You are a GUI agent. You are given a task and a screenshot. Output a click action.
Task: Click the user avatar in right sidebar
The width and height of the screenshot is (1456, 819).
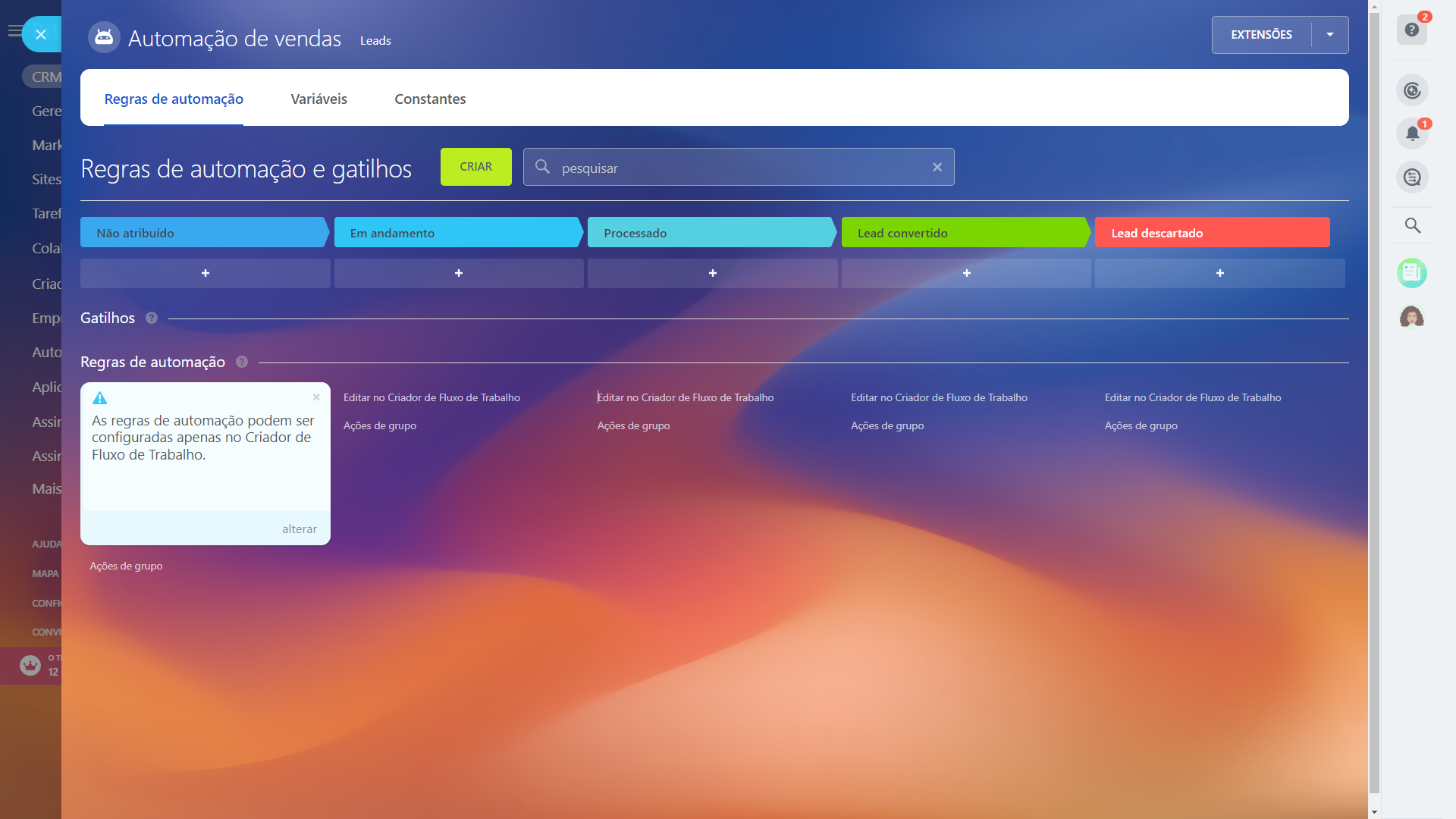(1411, 317)
